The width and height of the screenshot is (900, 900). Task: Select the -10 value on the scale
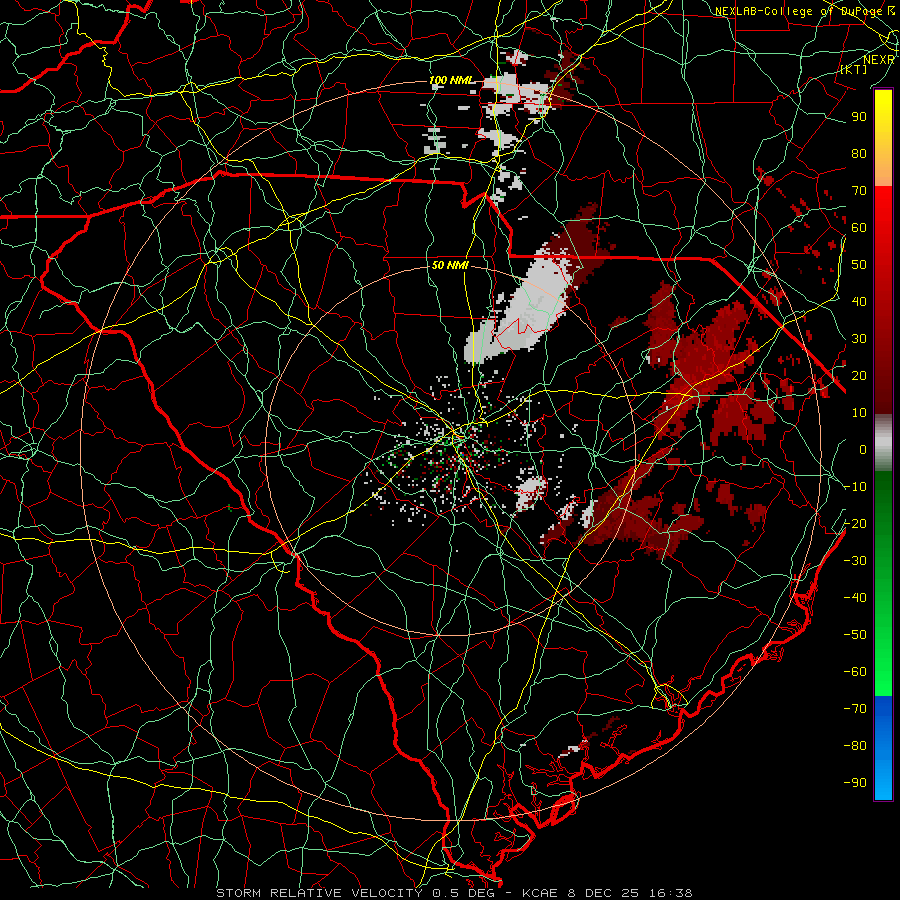[855, 487]
